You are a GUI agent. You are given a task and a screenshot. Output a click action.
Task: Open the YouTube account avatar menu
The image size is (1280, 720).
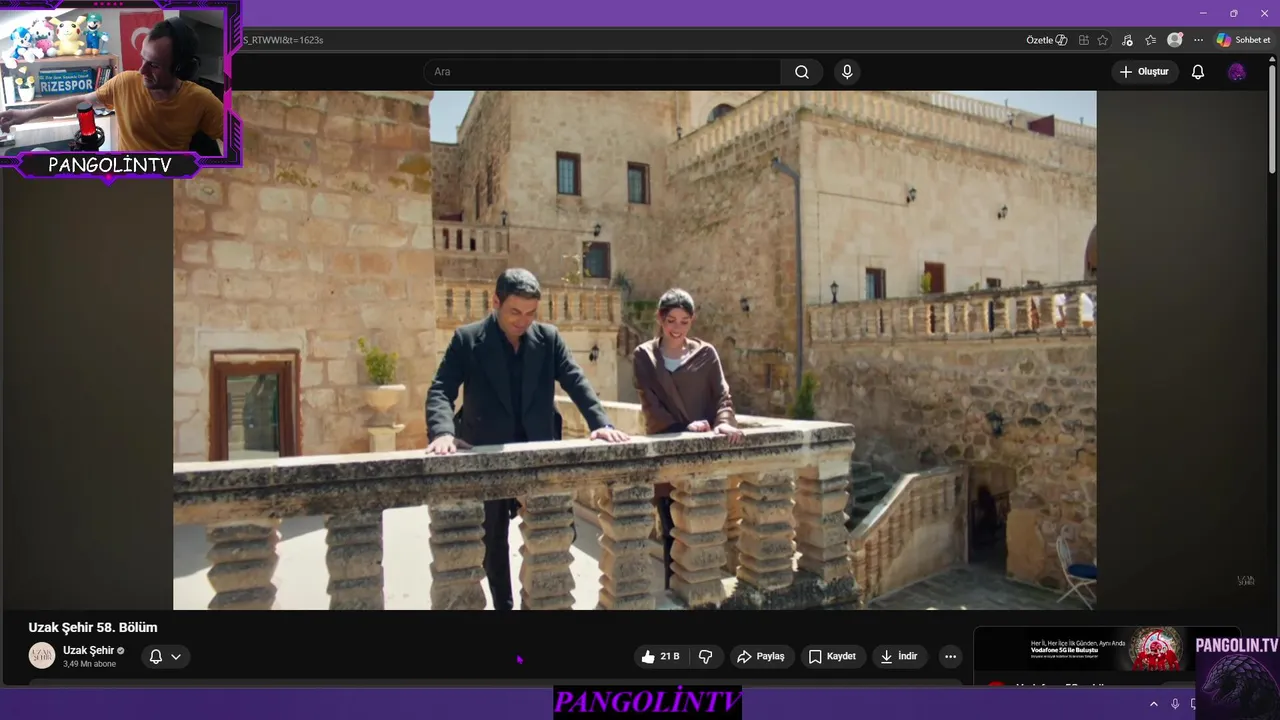point(1237,72)
